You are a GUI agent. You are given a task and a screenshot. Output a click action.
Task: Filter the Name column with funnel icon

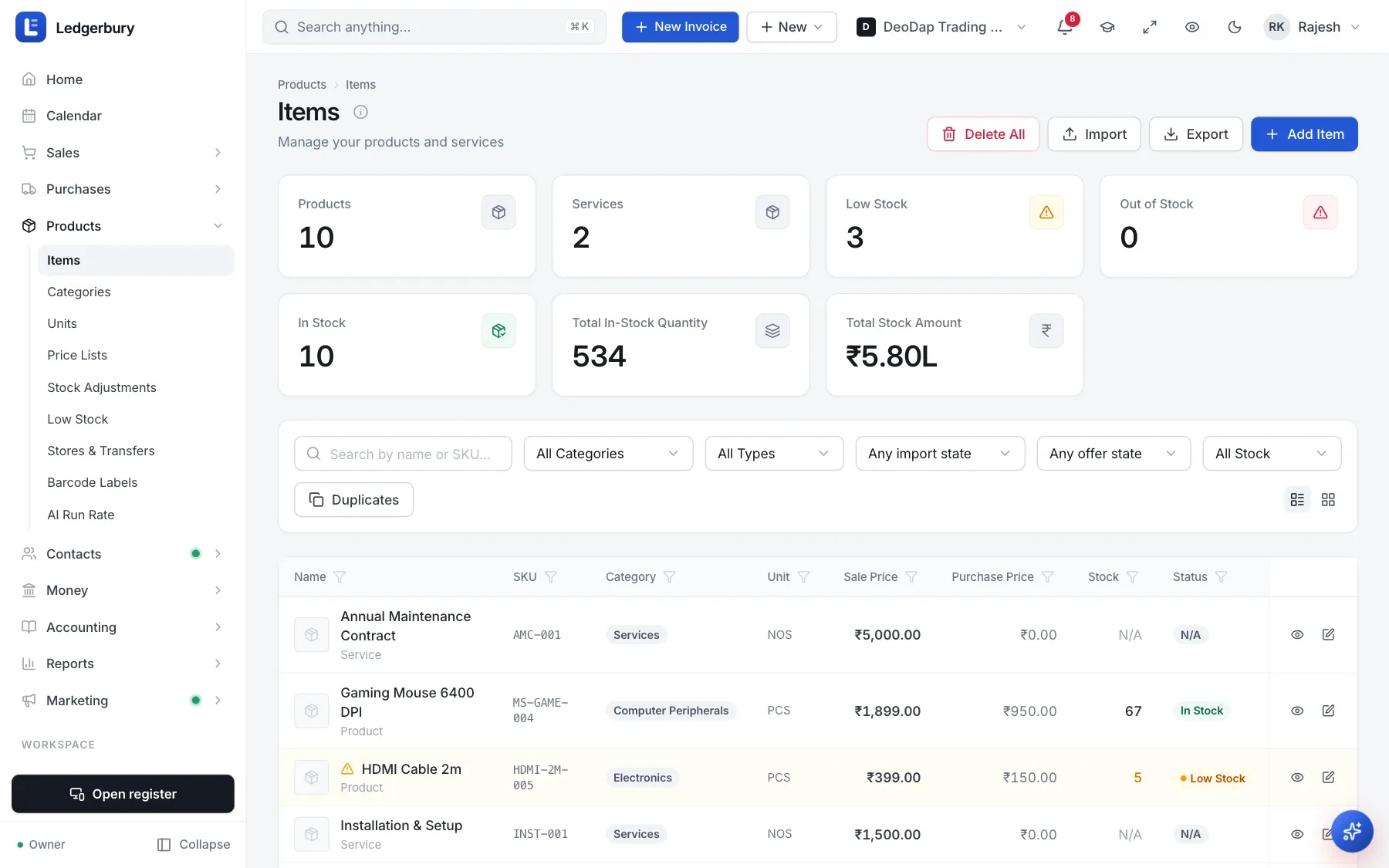click(340, 577)
